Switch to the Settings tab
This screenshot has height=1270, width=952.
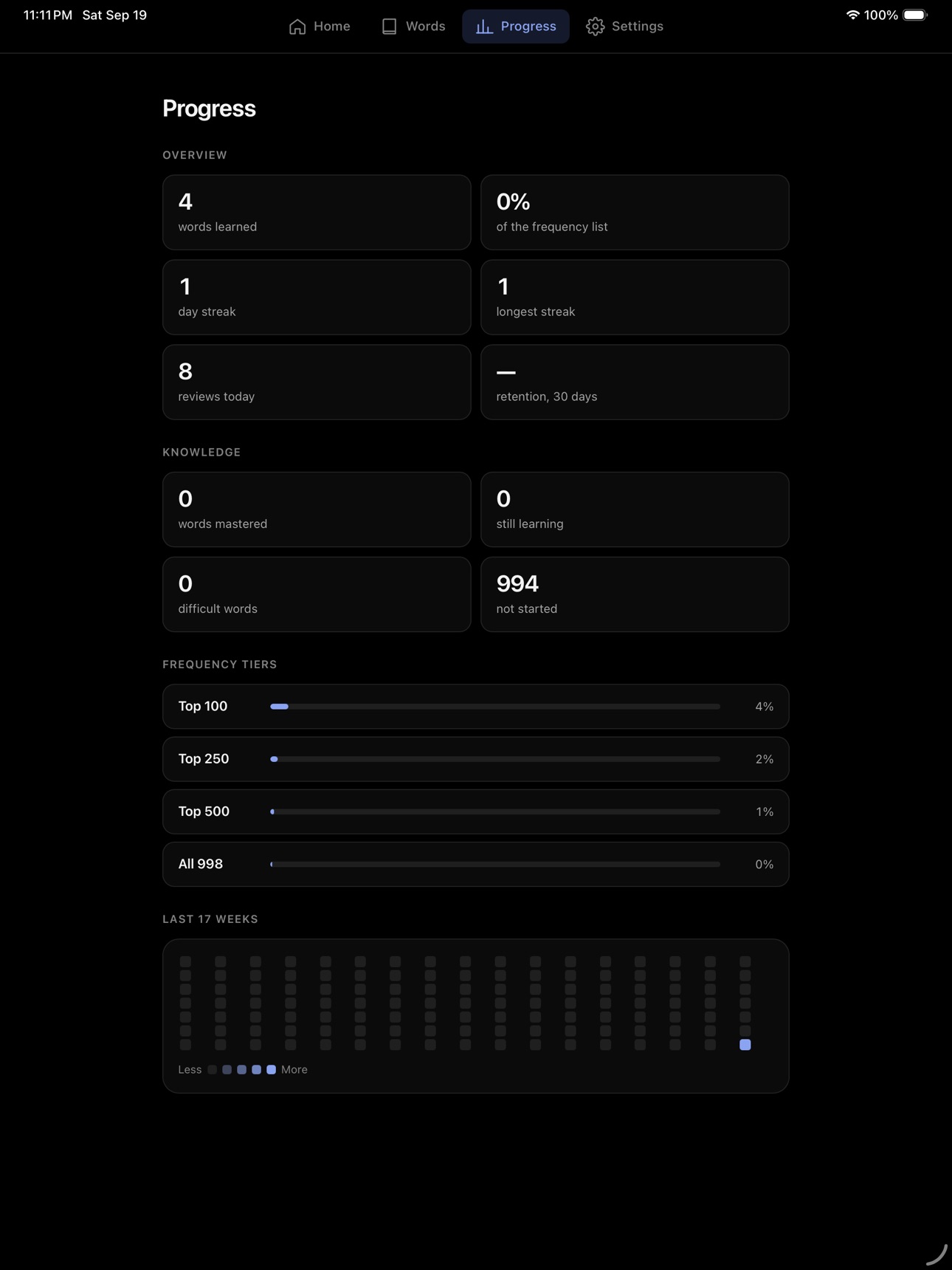tap(624, 27)
